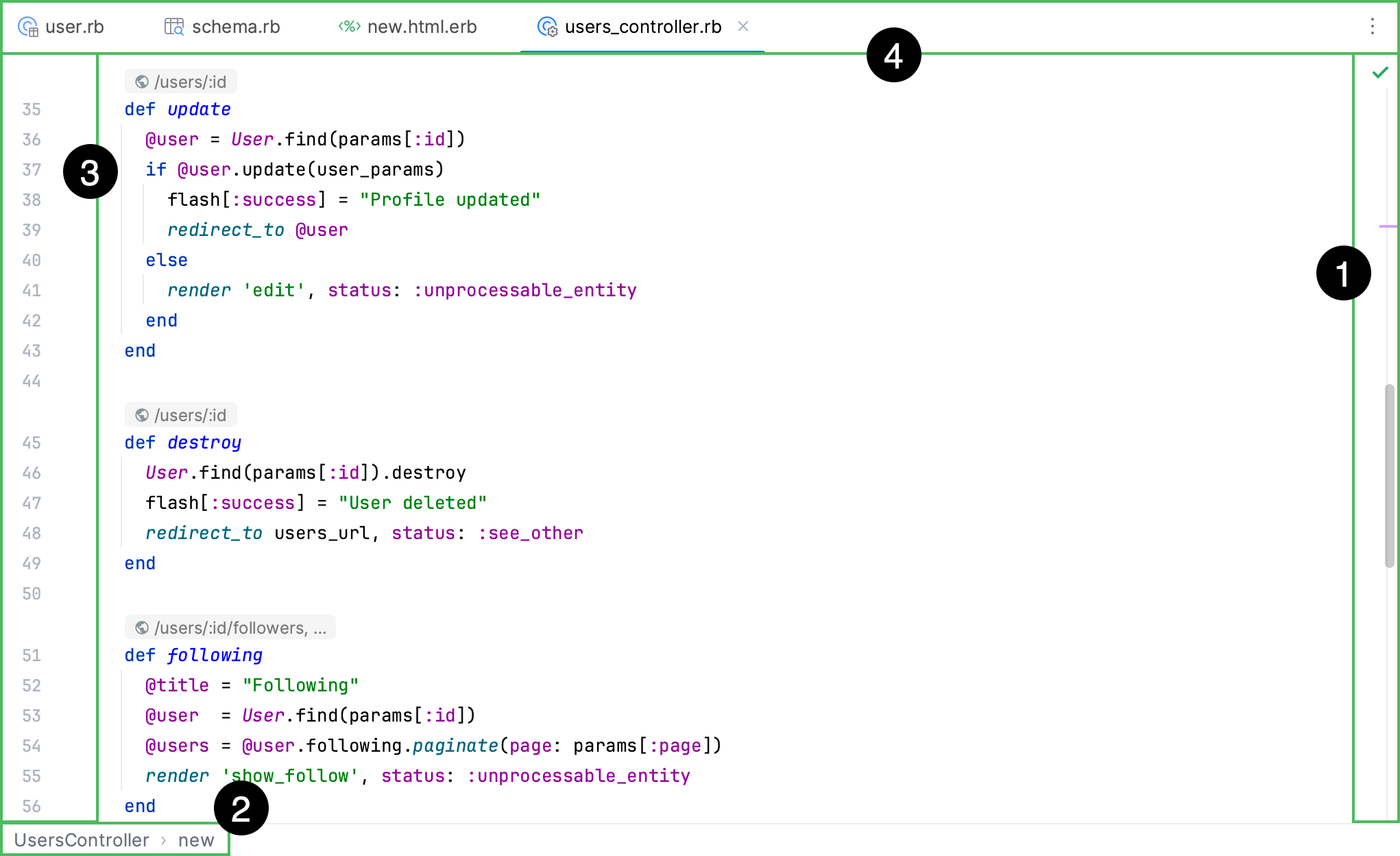Close the users_controller.rb tab
This screenshot has height=856, width=1400.
click(x=744, y=27)
